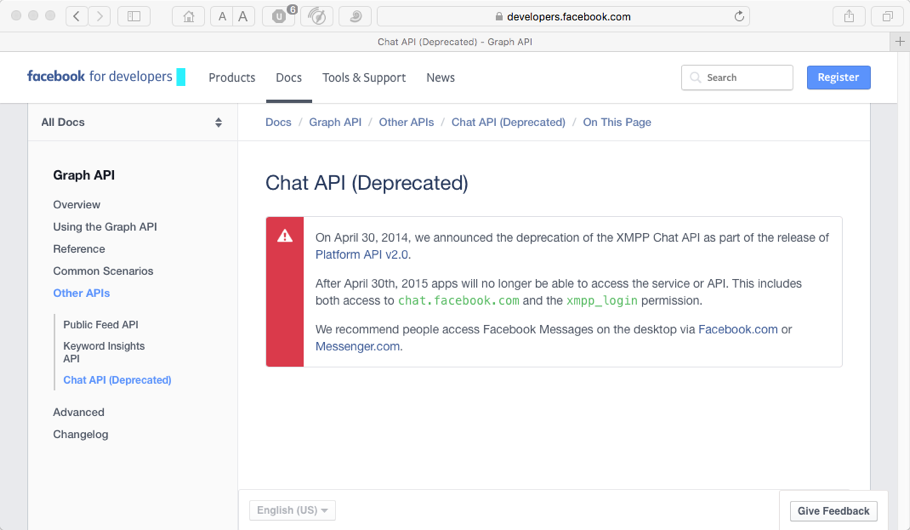Click the facebook for developers logo
The height and width of the screenshot is (530, 910).
click(106, 77)
